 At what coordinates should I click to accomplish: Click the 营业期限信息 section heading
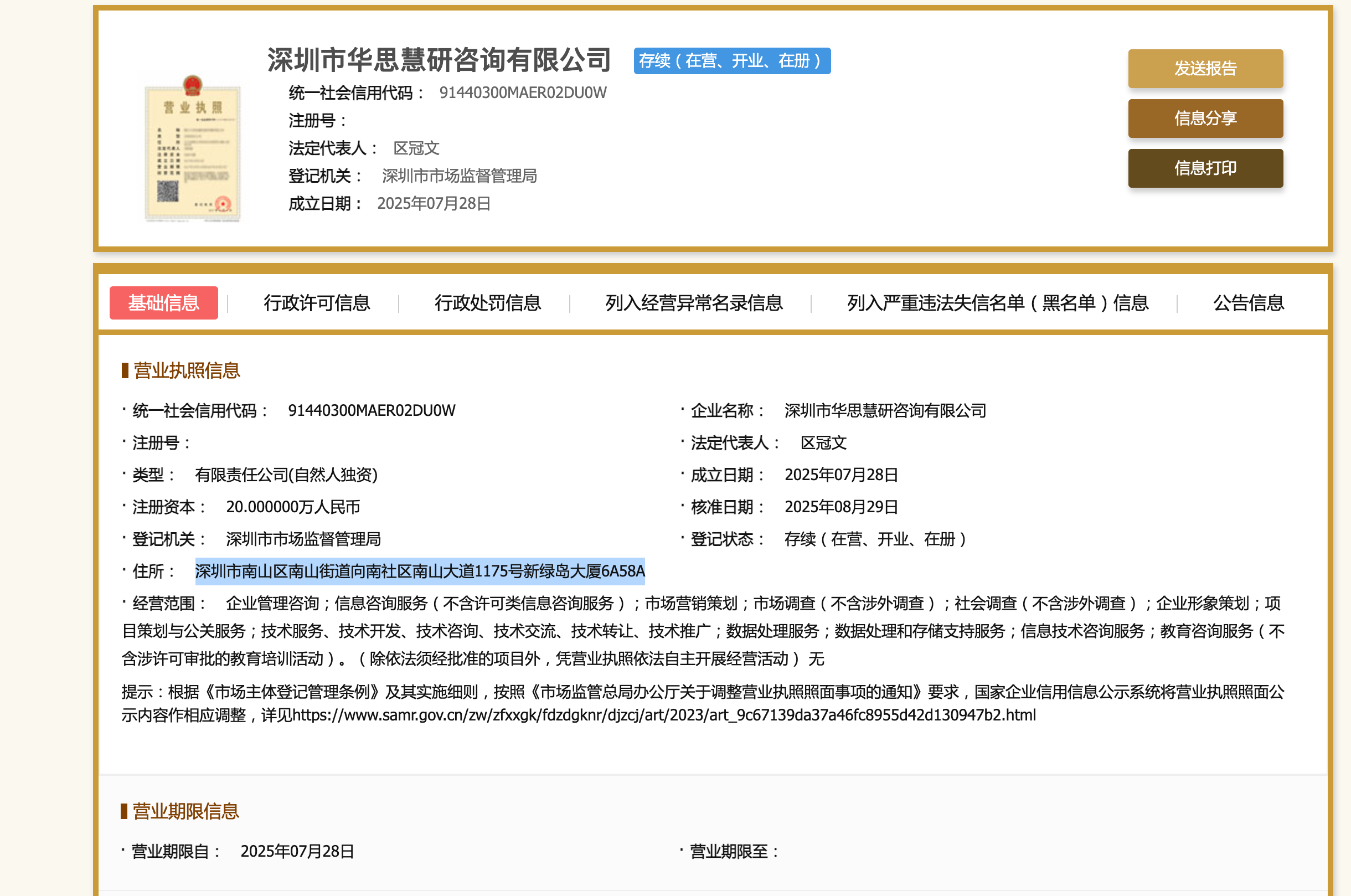[185, 811]
